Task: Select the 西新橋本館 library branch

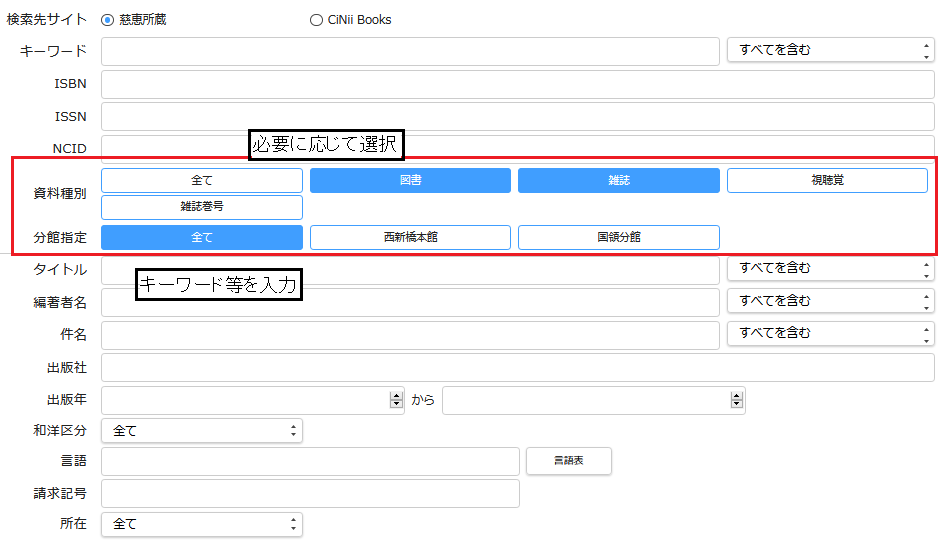Action: [410, 237]
